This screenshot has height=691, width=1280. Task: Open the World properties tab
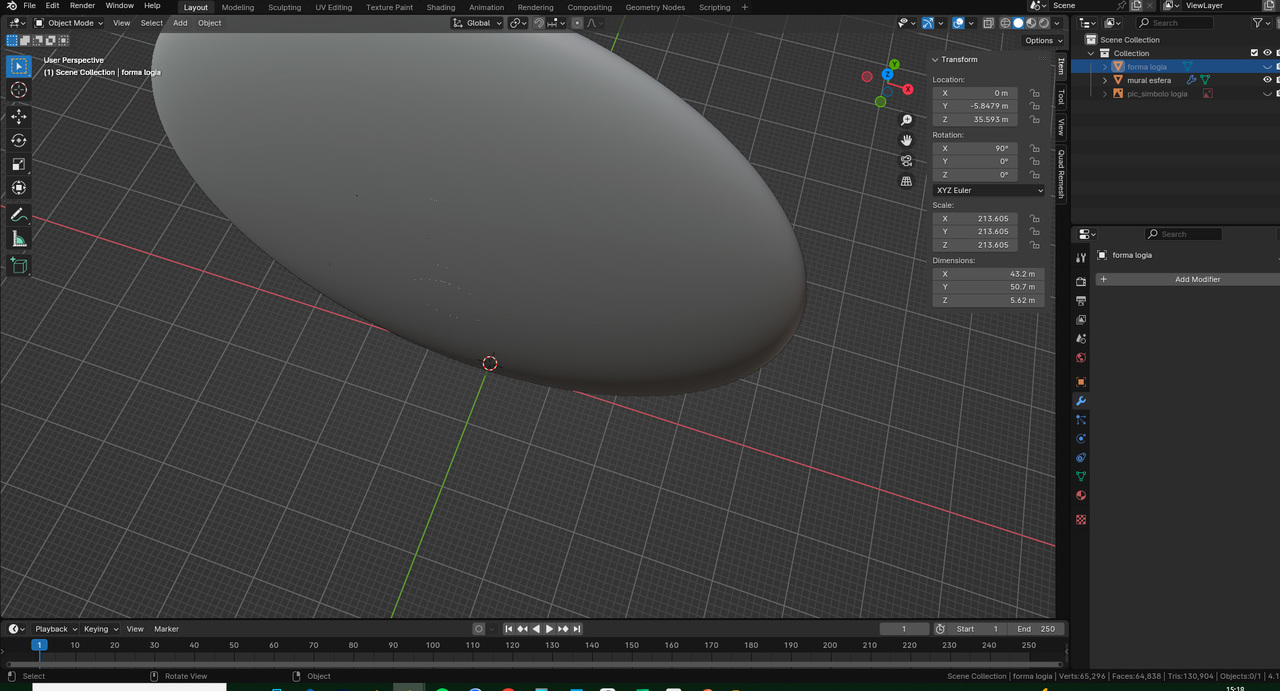[1081, 358]
